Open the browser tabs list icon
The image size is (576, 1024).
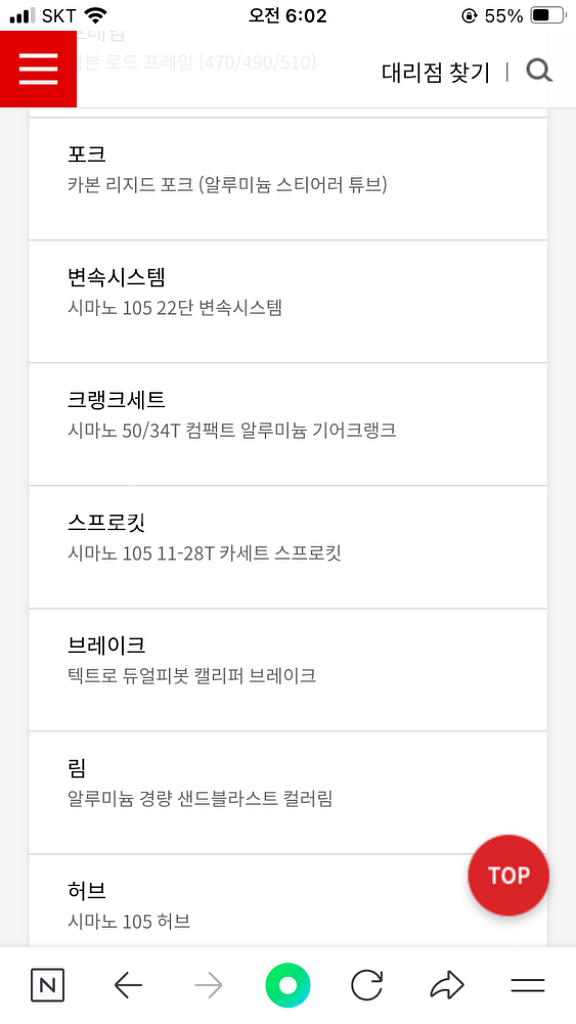(x=528, y=985)
